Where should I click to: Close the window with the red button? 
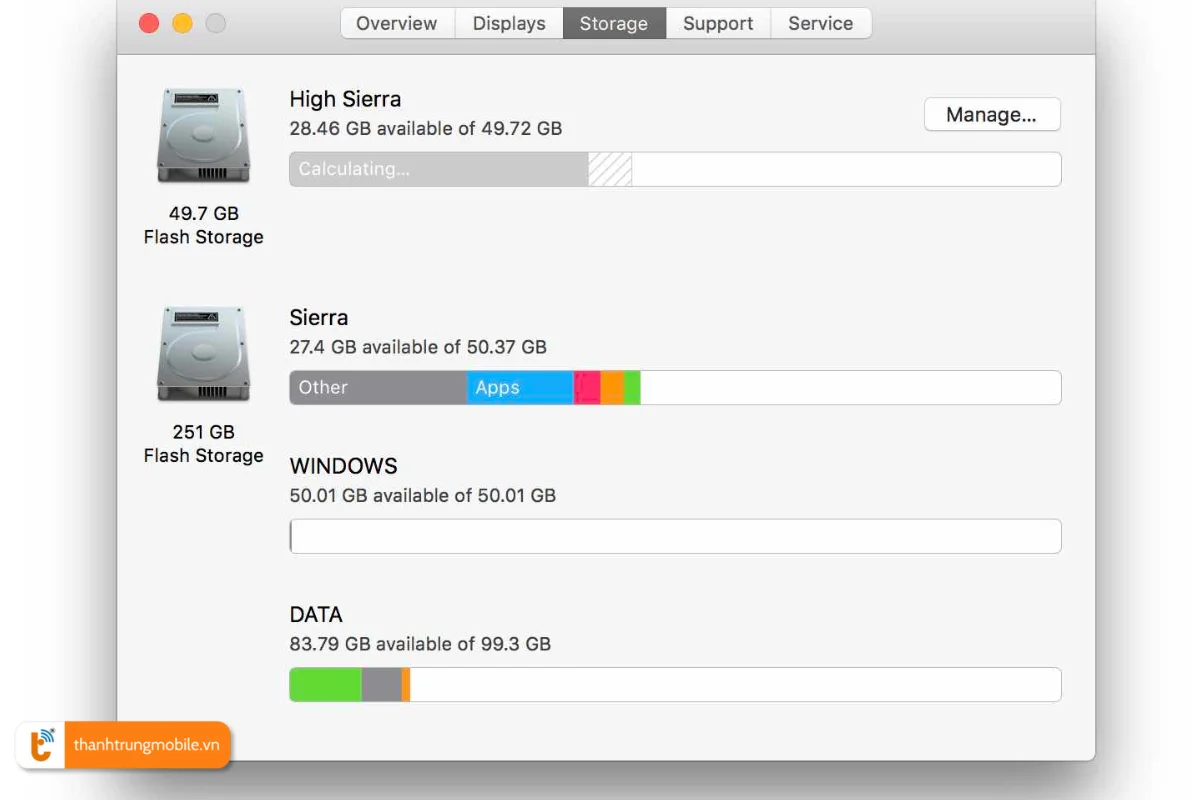point(149,23)
